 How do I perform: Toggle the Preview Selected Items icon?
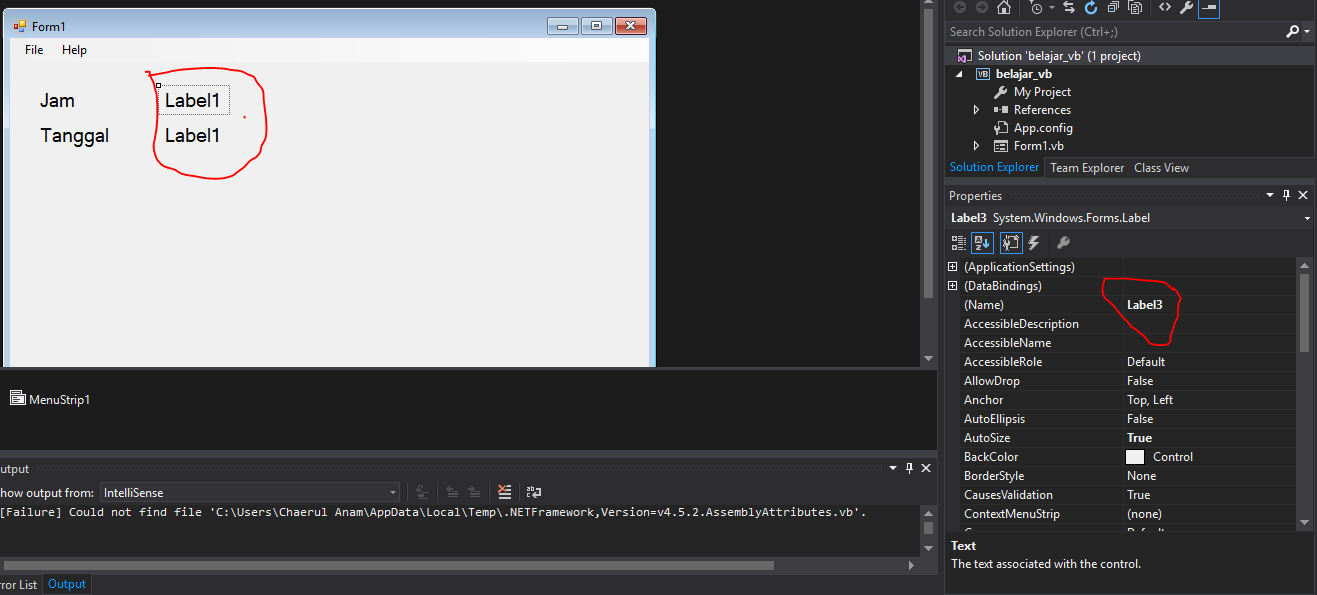[1209, 8]
